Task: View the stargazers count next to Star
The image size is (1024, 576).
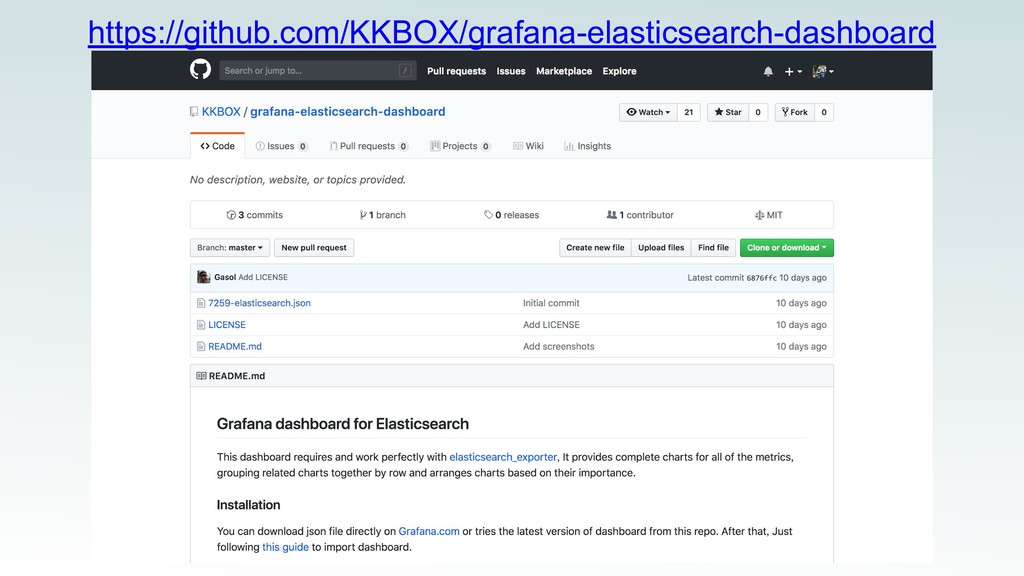Action: (758, 112)
